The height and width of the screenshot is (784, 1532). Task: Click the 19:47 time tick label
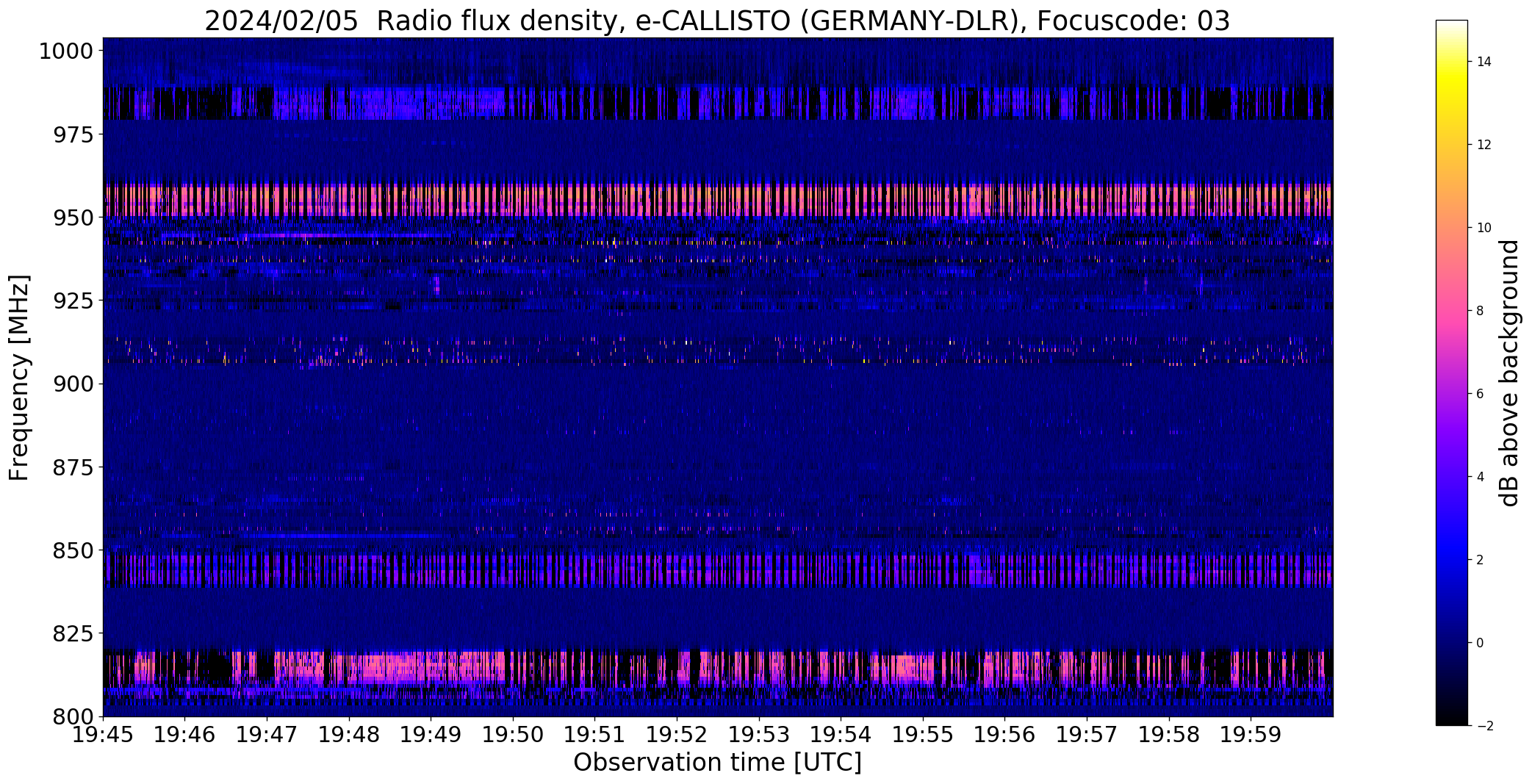(267, 734)
